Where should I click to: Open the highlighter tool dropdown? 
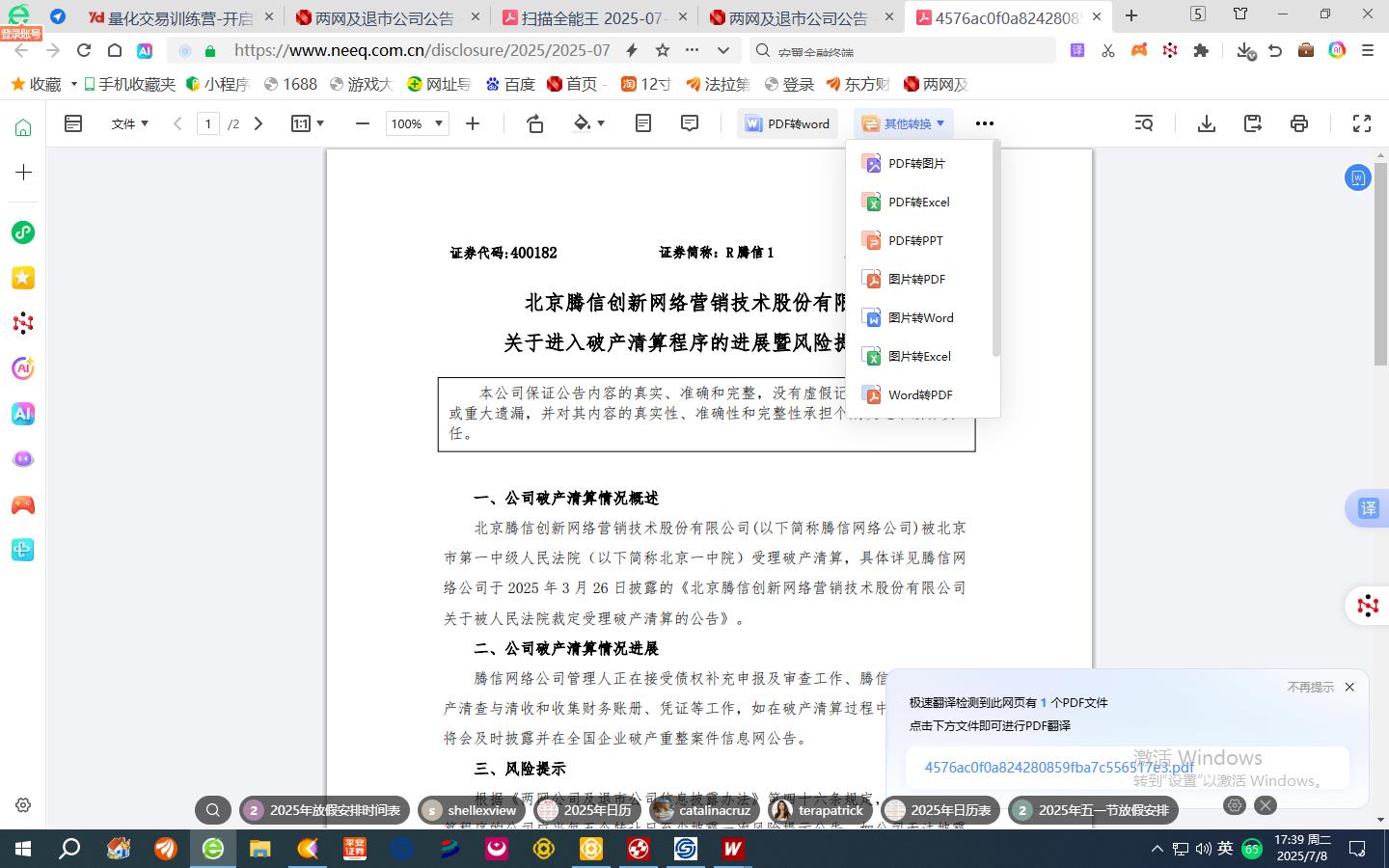coord(588,123)
